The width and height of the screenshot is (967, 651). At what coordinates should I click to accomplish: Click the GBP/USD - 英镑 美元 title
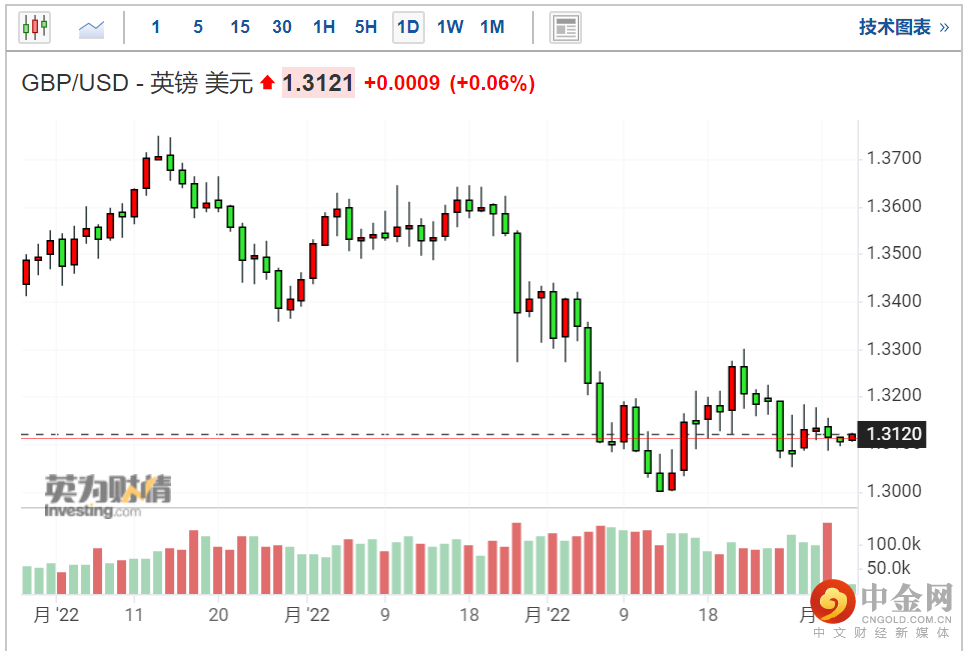point(137,84)
